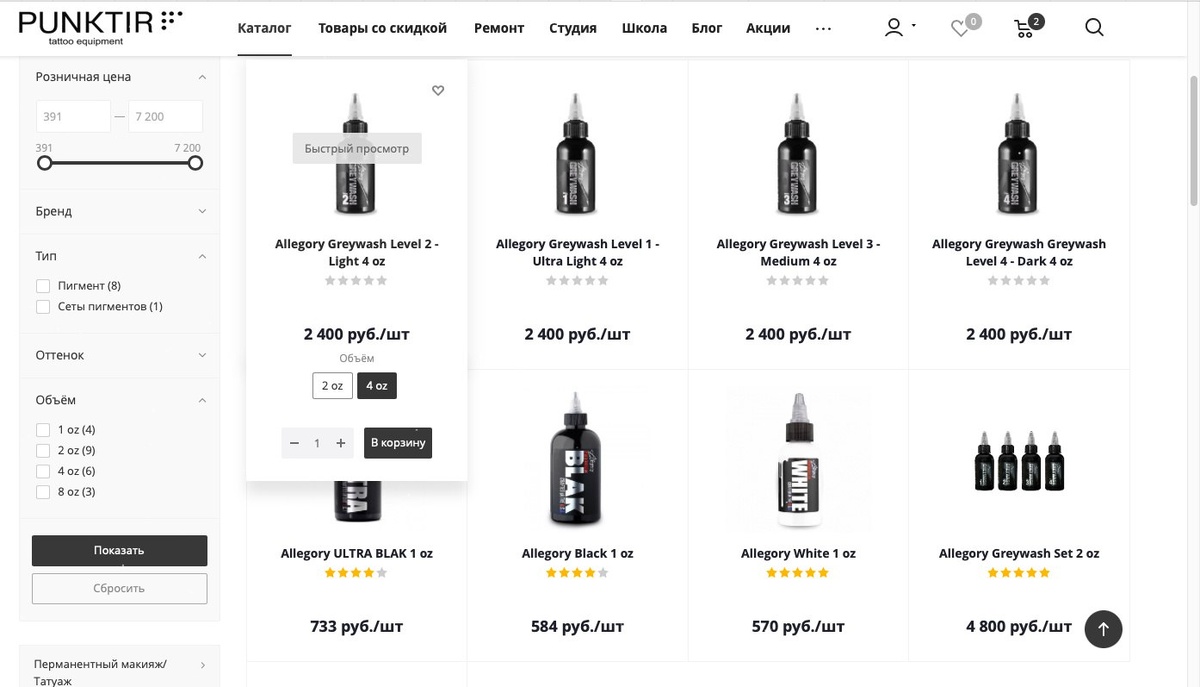The image size is (1200, 687).
Task: Collapse the Розничная цена section
Action: [202, 77]
